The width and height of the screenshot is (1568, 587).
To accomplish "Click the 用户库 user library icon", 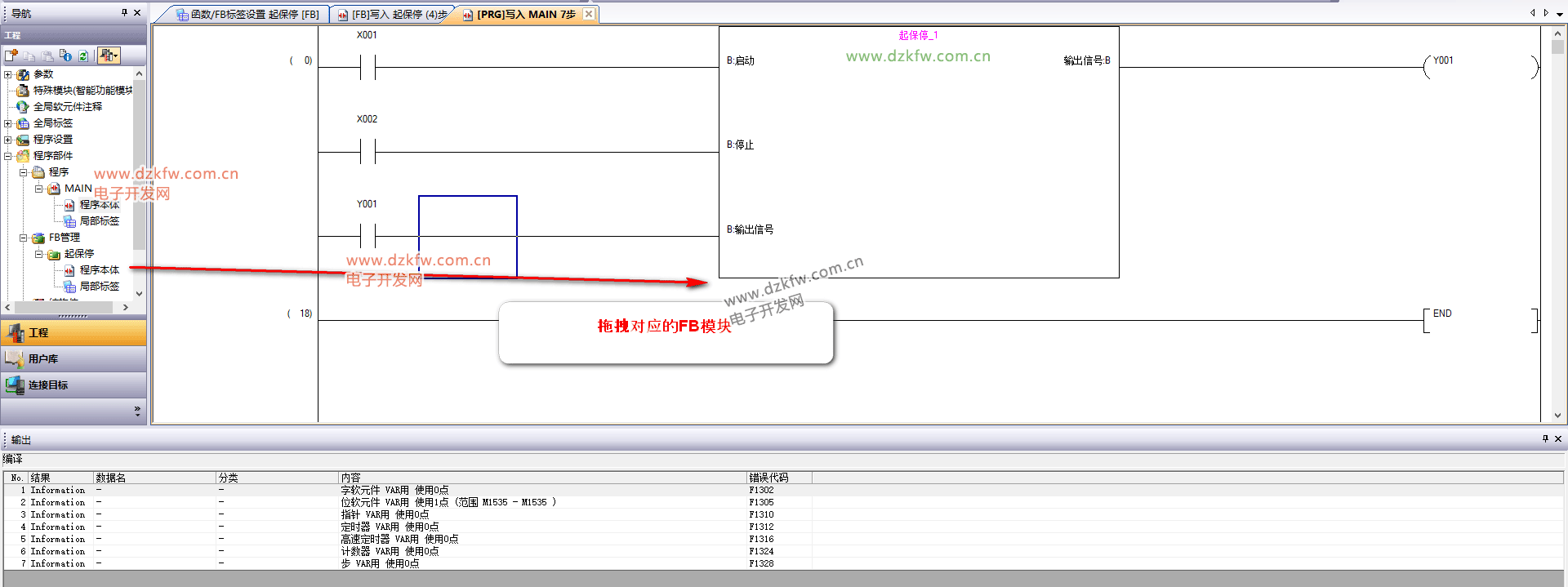I will point(14,358).
